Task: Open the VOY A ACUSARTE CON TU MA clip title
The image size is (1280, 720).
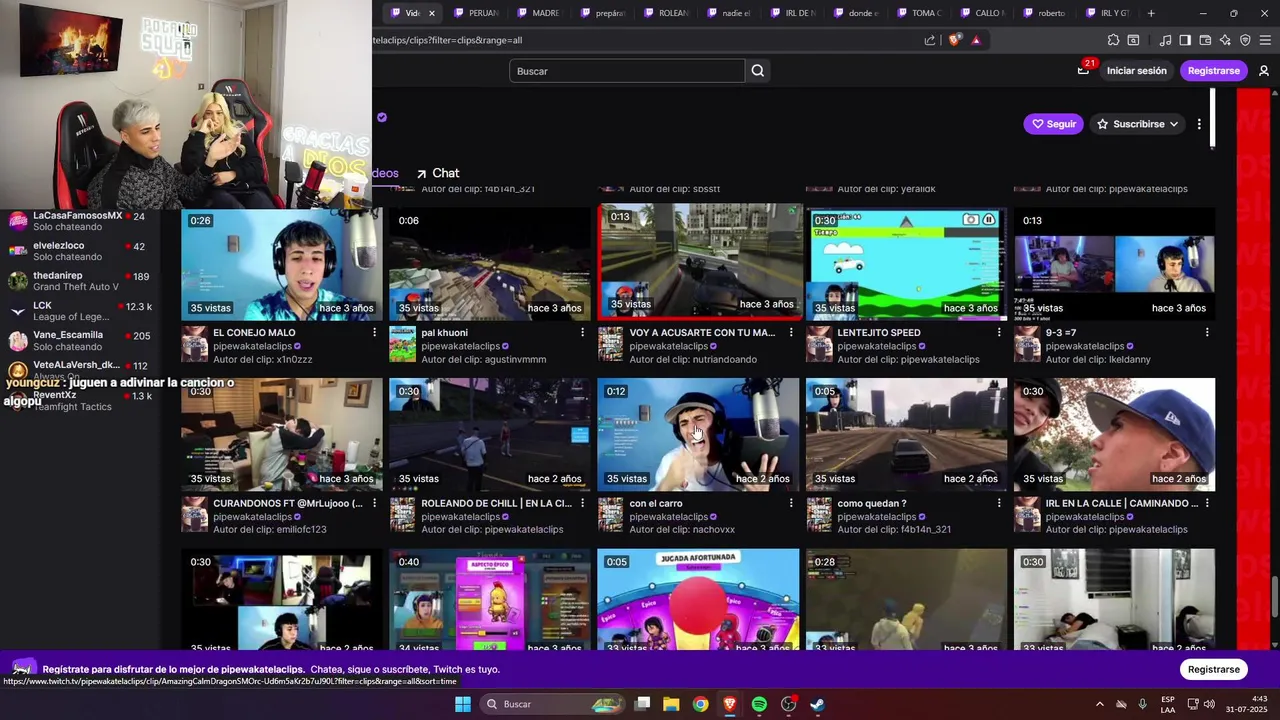Action: [x=702, y=332]
